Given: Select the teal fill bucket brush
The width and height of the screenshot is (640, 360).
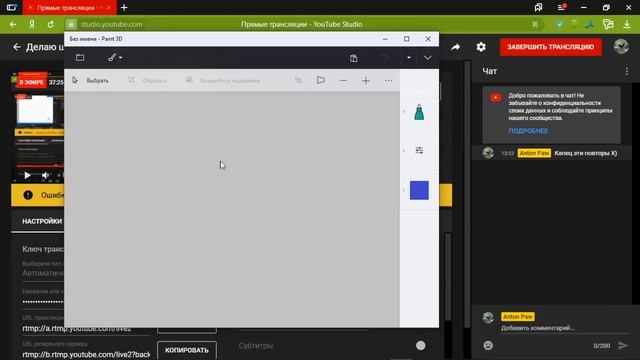Looking at the screenshot, I should tap(419, 112).
